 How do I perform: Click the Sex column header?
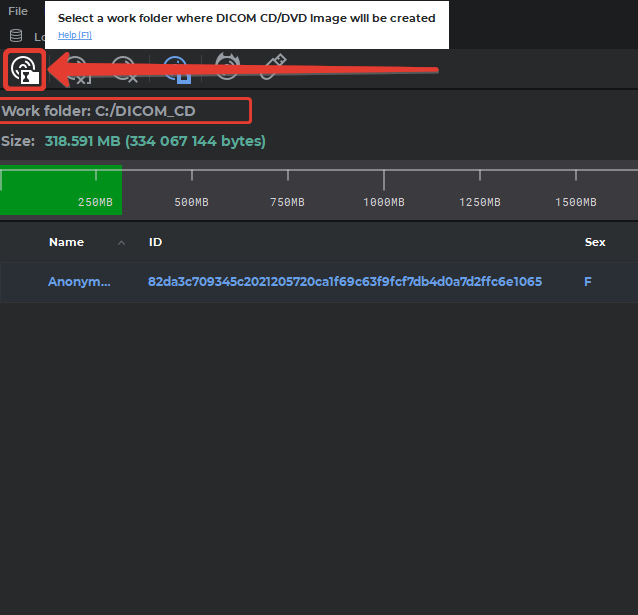595,242
